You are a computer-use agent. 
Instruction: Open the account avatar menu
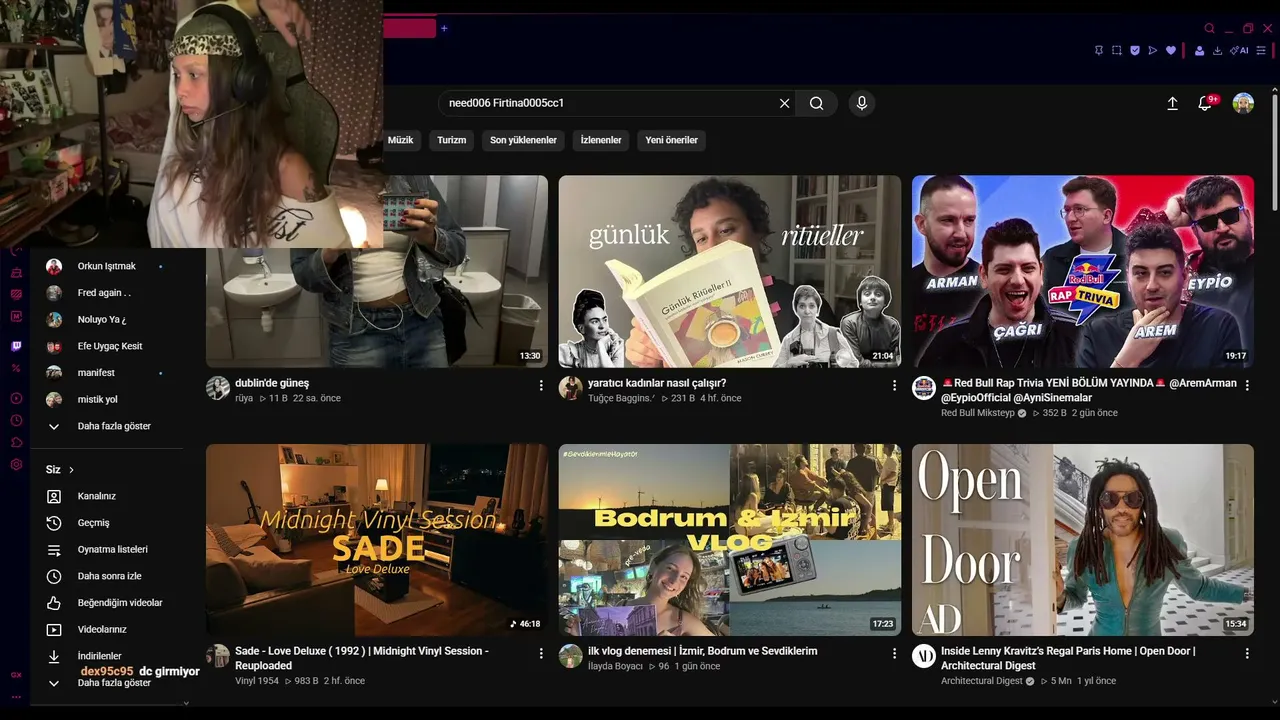click(1243, 103)
